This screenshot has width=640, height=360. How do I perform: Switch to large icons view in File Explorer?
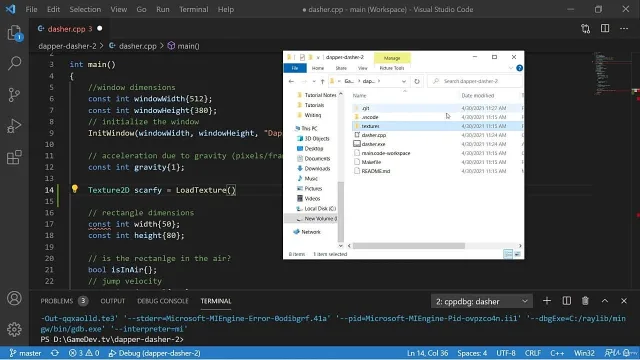point(517,254)
